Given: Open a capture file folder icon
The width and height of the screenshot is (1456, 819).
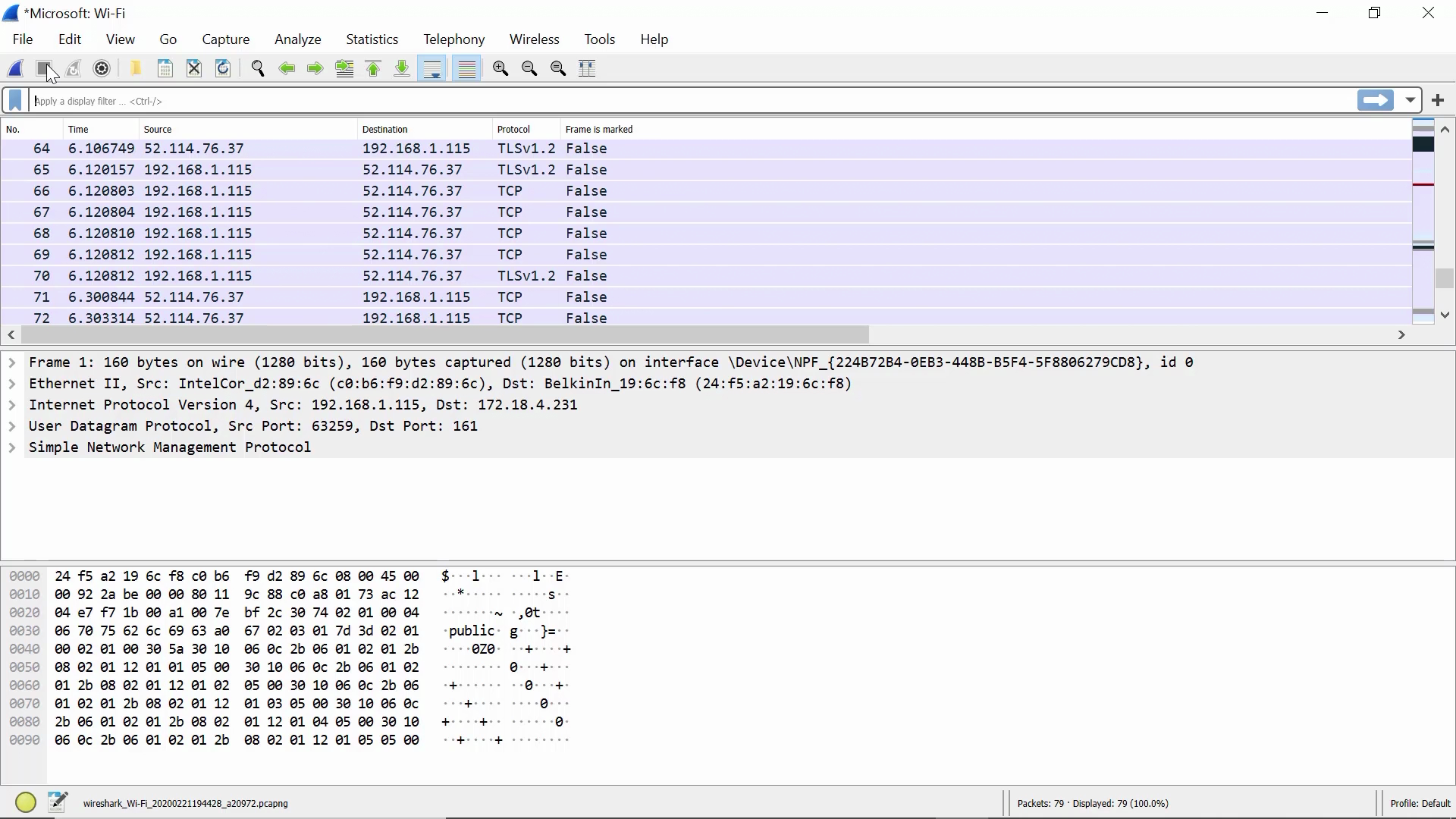Looking at the screenshot, I should (x=136, y=68).
